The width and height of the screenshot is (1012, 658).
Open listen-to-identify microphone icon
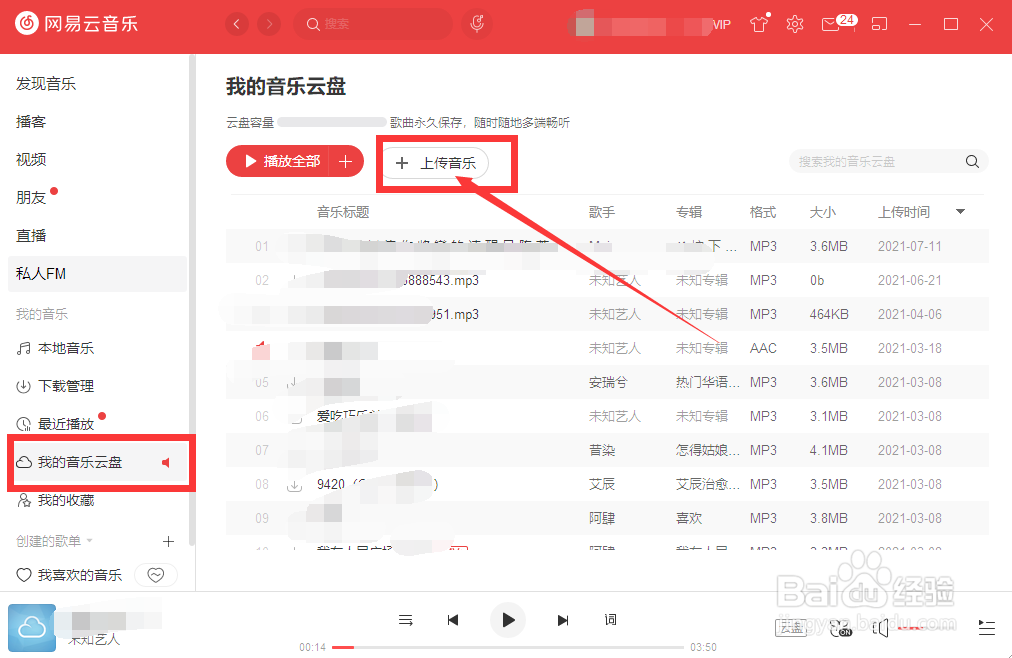[x=477, y=25]
